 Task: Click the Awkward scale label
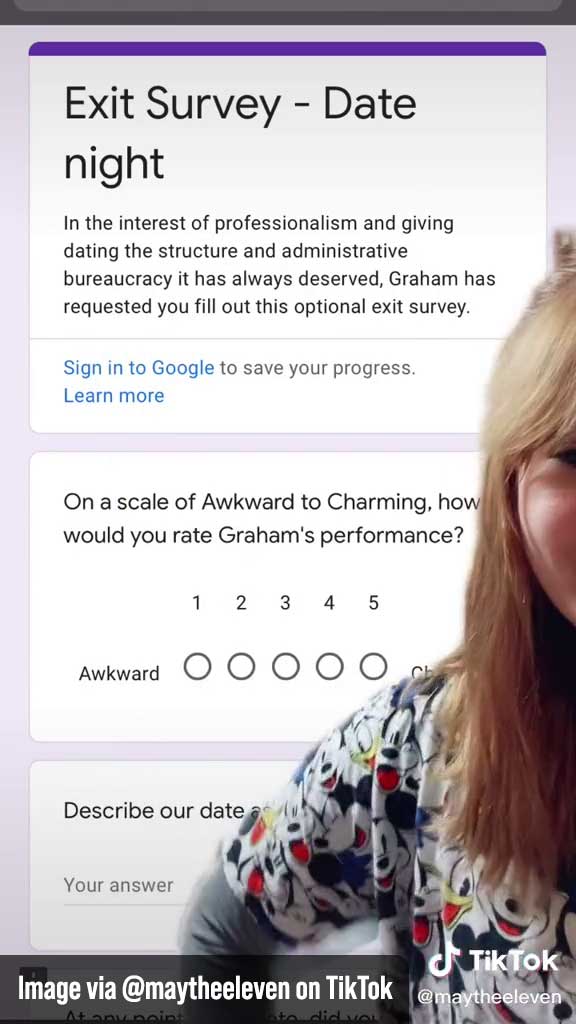119,673
